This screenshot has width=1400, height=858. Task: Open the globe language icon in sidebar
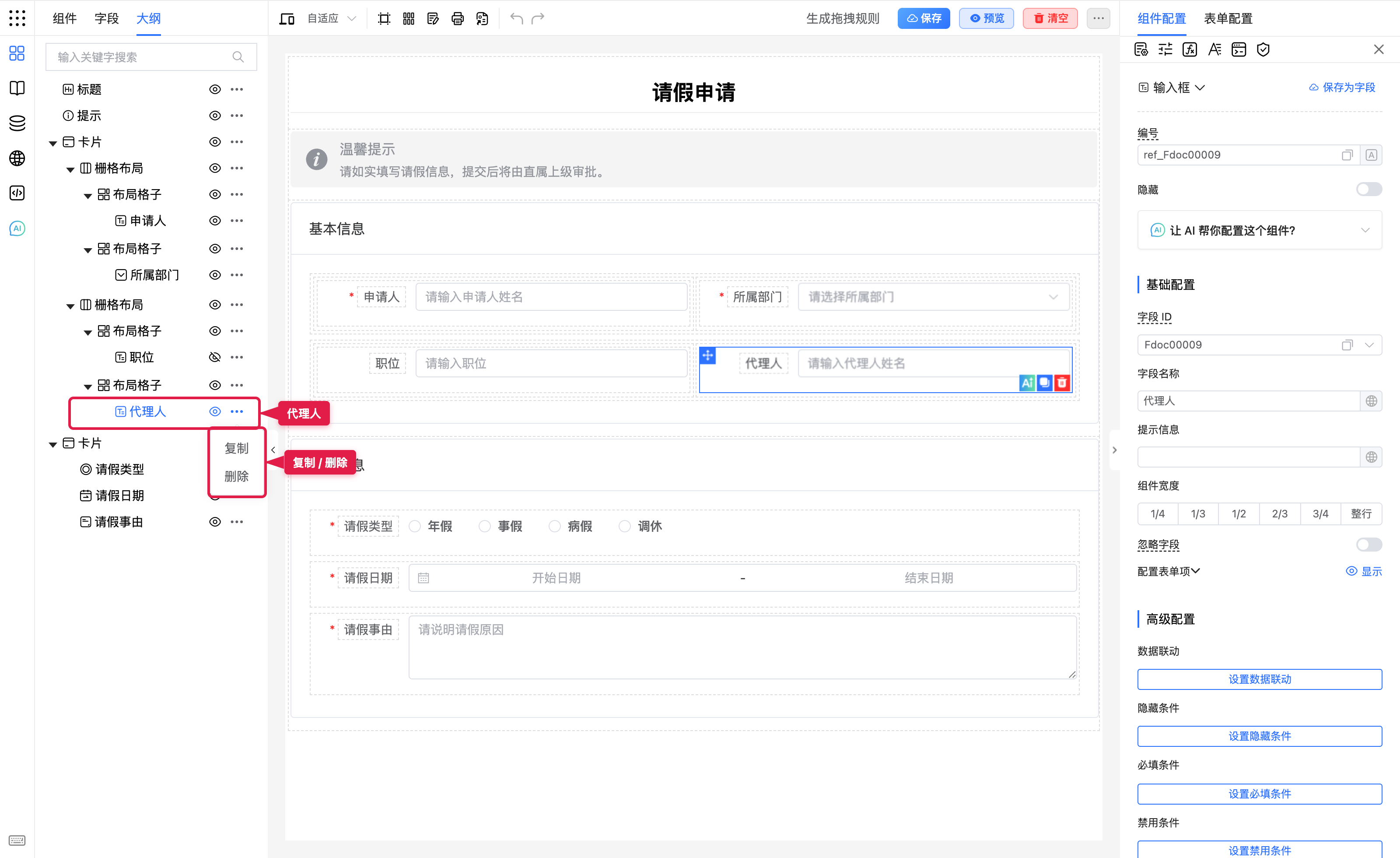[x=17, y=158]
